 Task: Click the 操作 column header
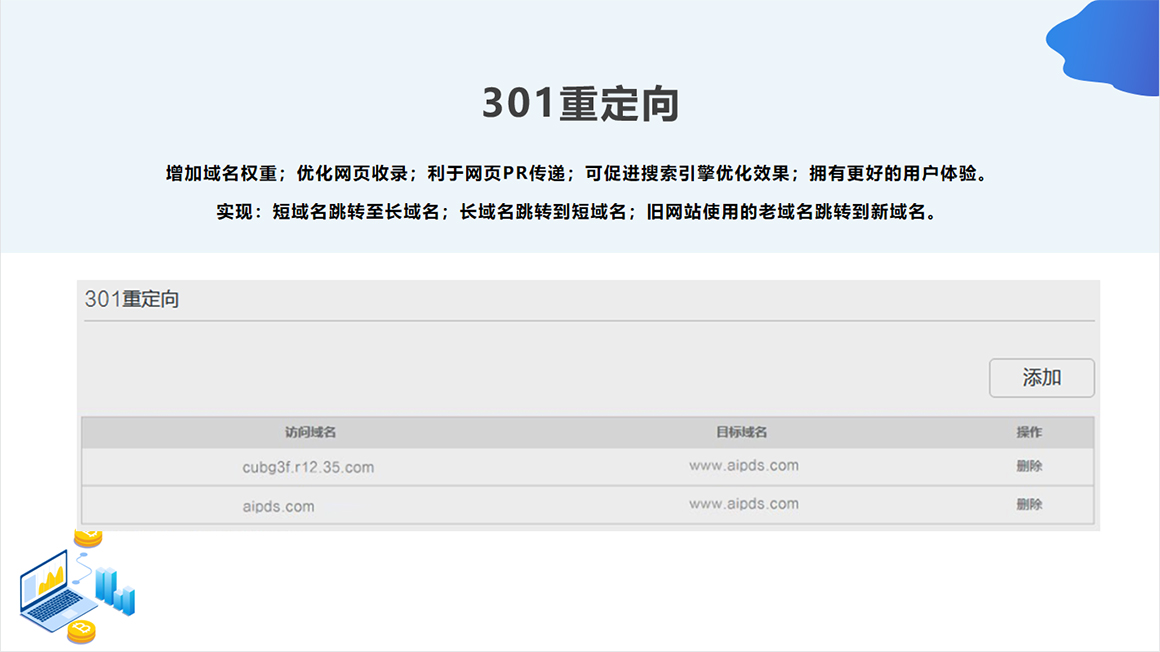tap(1029, 432)
